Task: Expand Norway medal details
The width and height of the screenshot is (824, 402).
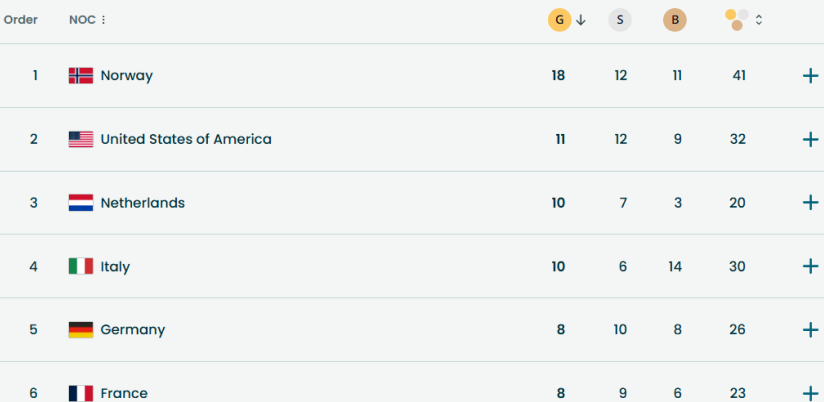Action: [x=810, y=76]
